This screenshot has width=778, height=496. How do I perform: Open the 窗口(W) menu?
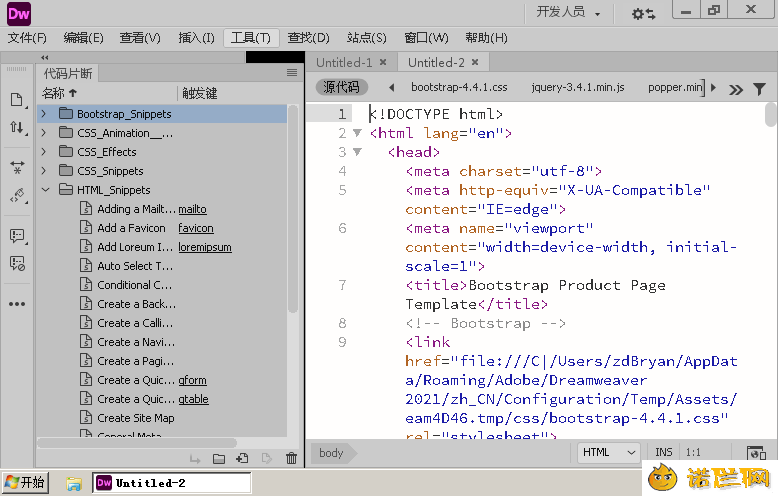(x=426, y=38)
